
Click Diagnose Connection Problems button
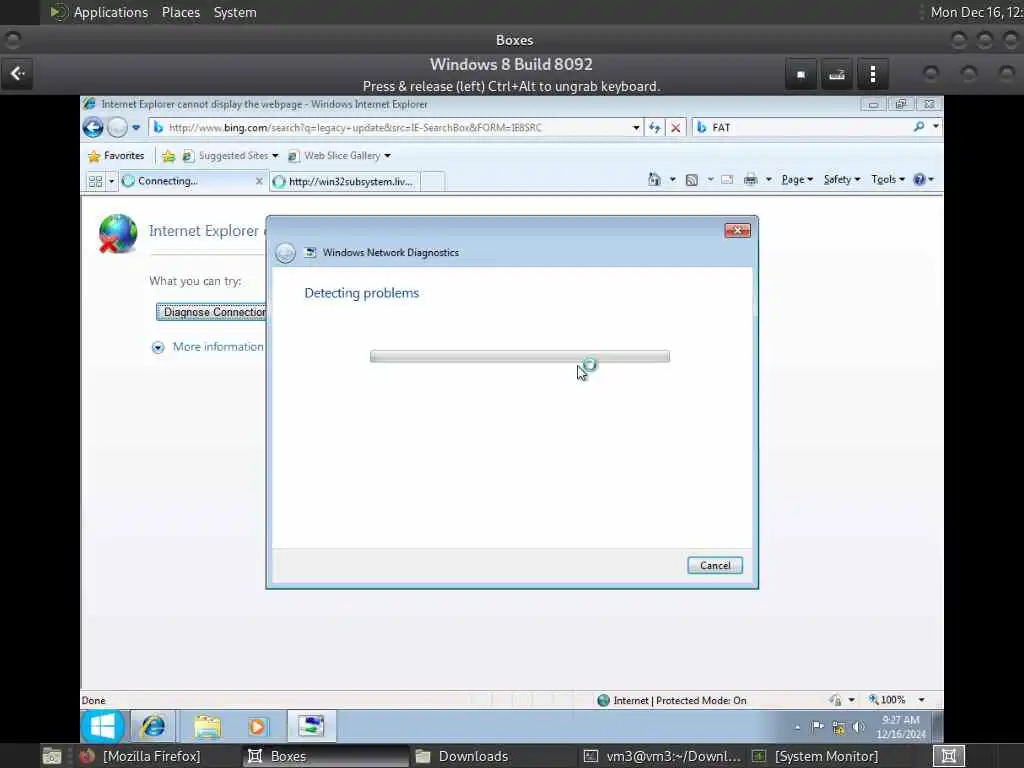click(x=211, y=312)
